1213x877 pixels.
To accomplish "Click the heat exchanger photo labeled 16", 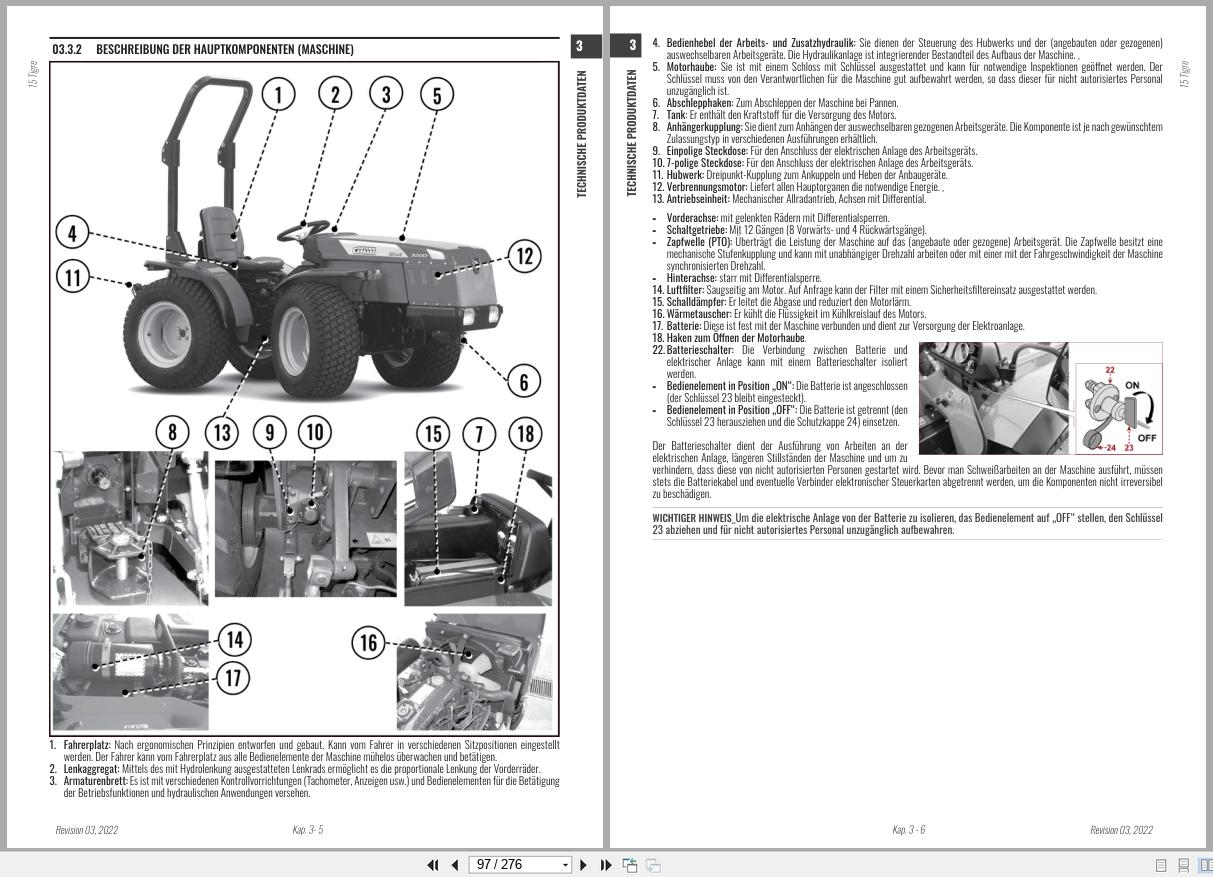I will 473,672.
